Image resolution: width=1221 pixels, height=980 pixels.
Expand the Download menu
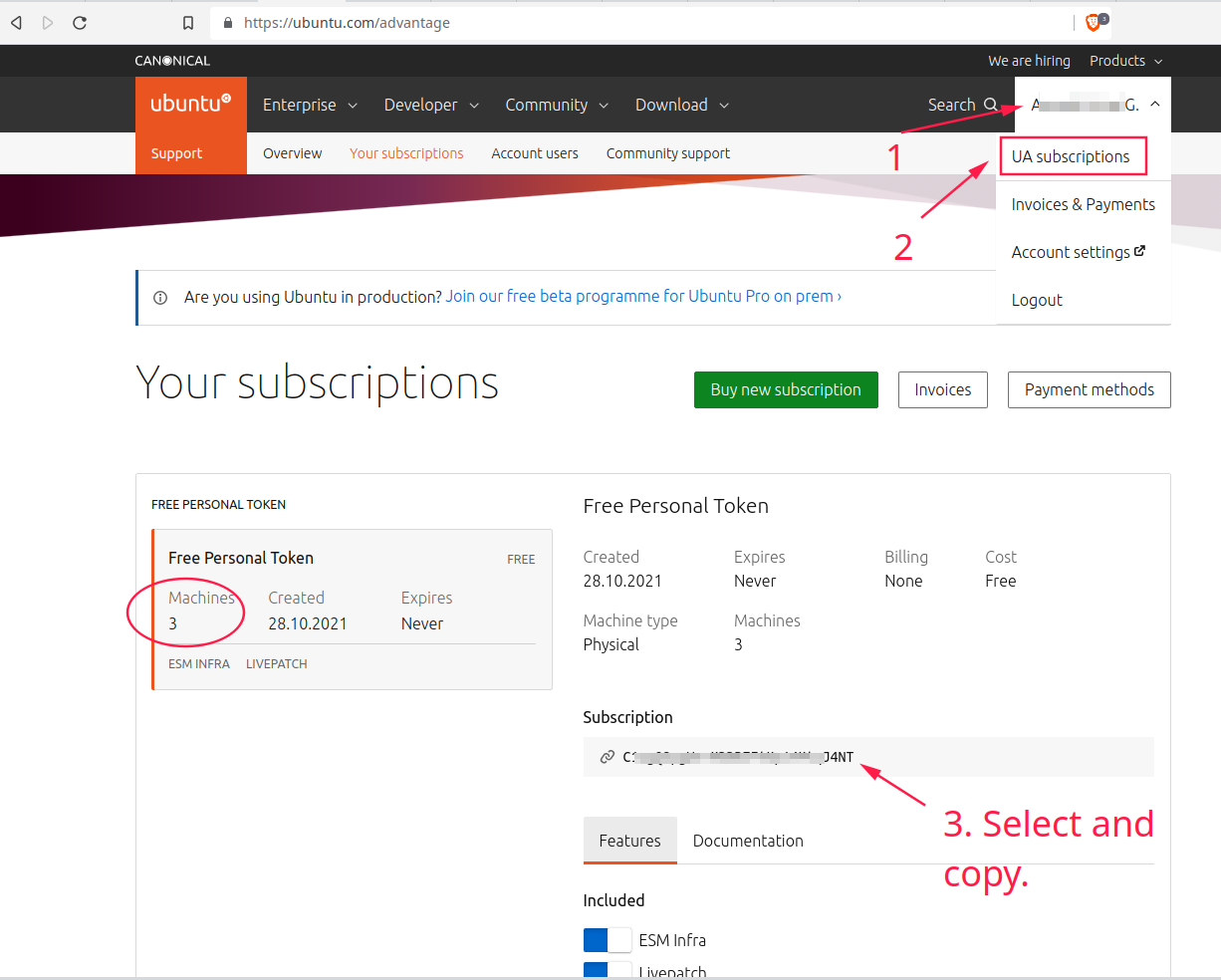pyautogui.click(x=682, y=105)
